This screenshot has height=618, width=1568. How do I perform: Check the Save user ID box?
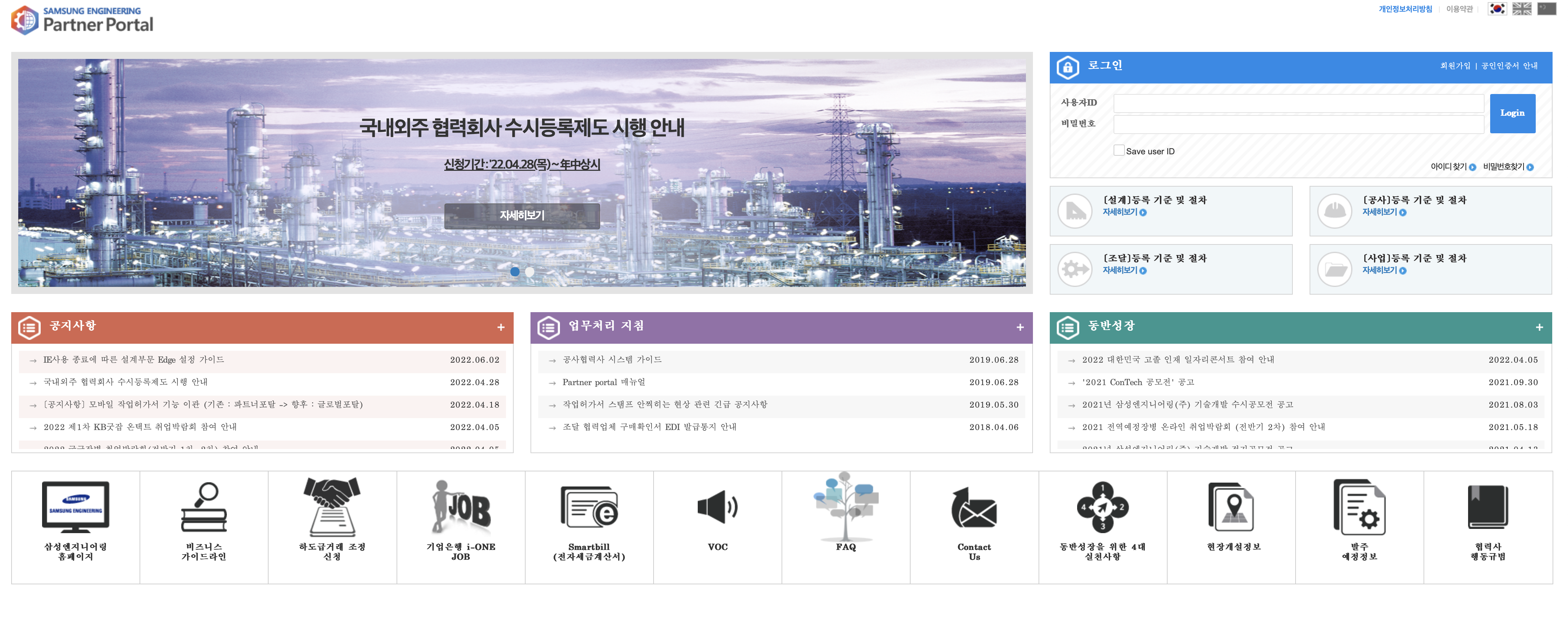(x=1119, y=150)
